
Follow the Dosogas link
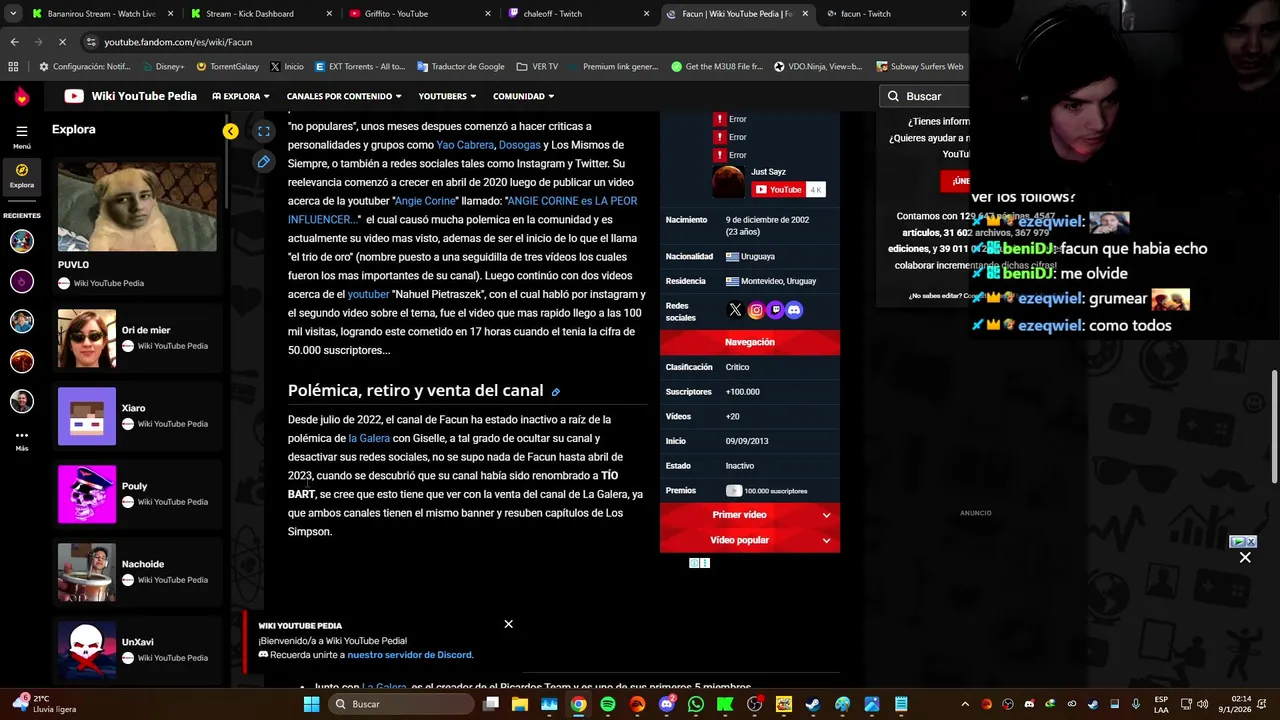click(x=519, y=145)
